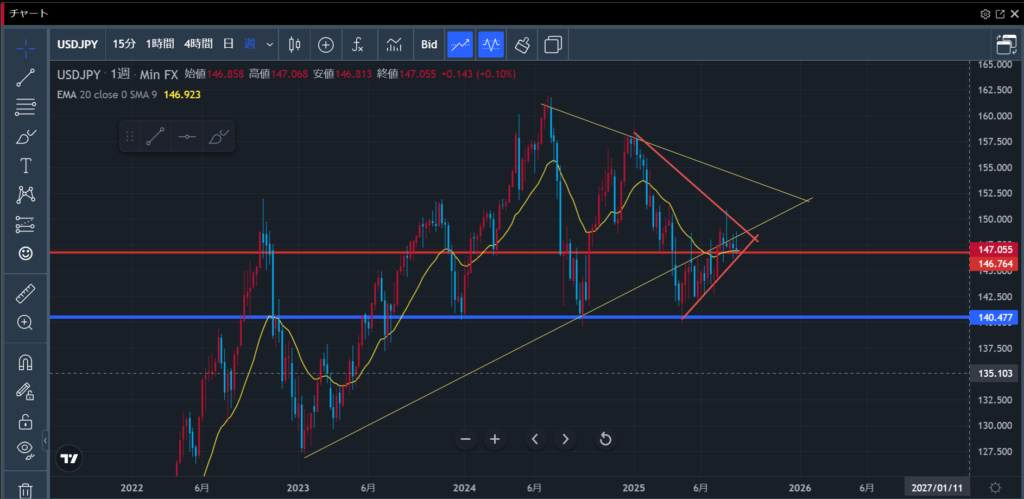1024x499 pixels.
Task: Open the pattern drawing tool
Action: click(x=25, y=195)
